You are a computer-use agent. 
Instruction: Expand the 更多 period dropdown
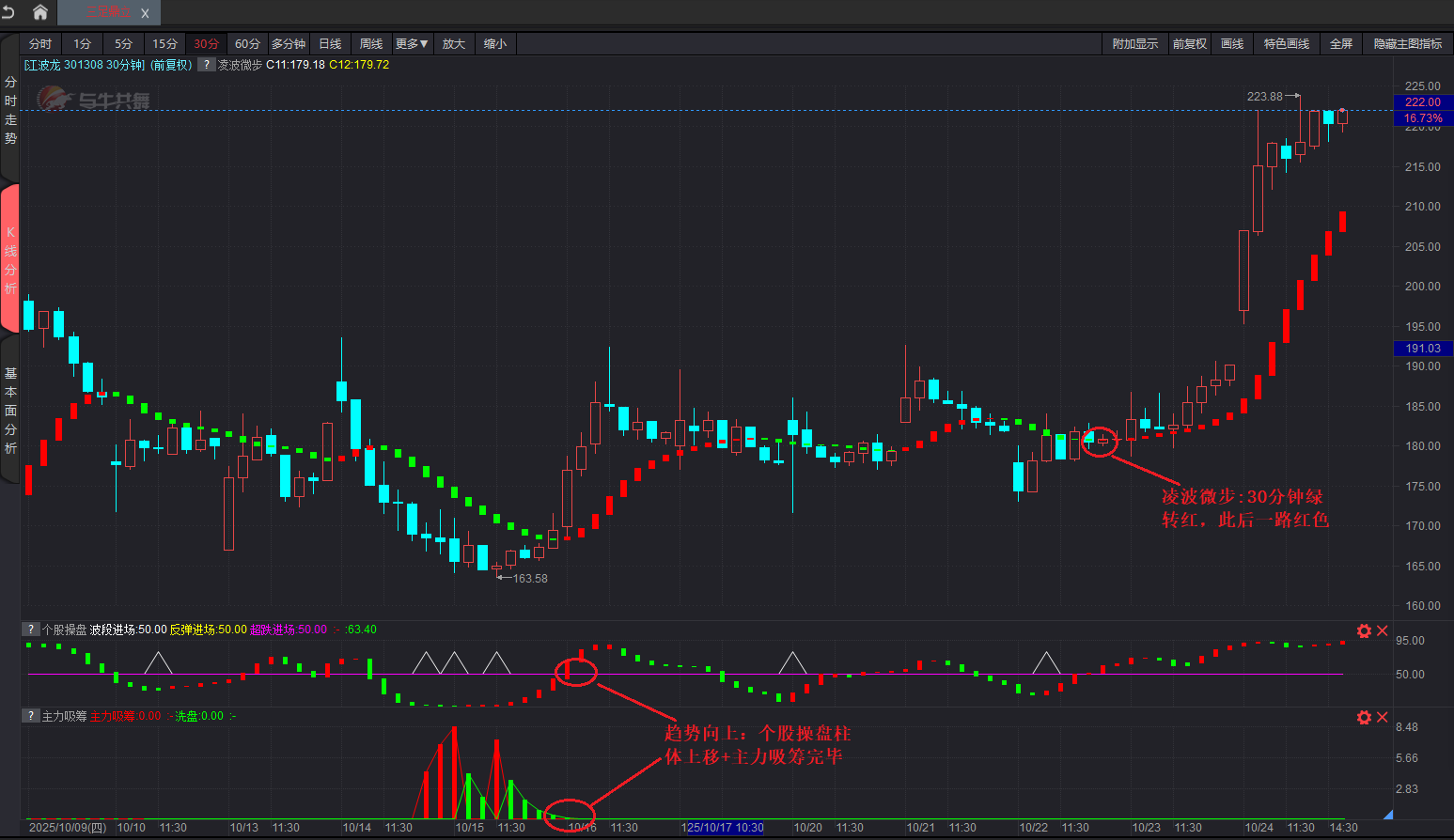click(412, 44)
